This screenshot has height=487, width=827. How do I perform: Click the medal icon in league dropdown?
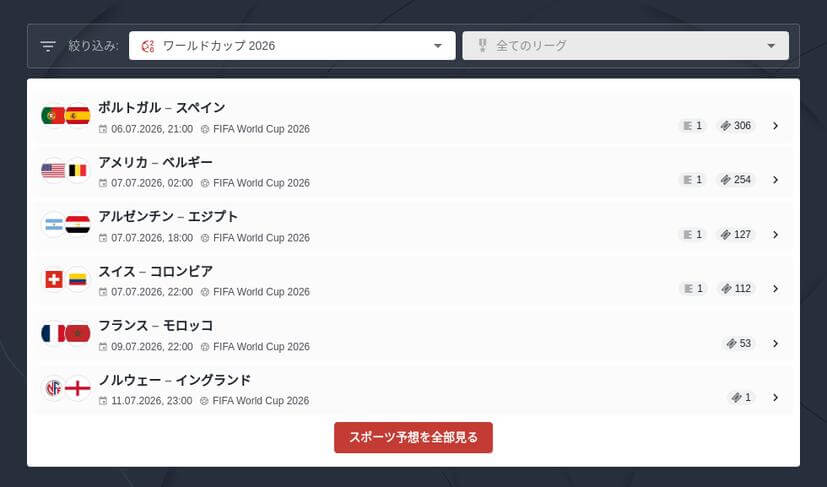point(482,45)
